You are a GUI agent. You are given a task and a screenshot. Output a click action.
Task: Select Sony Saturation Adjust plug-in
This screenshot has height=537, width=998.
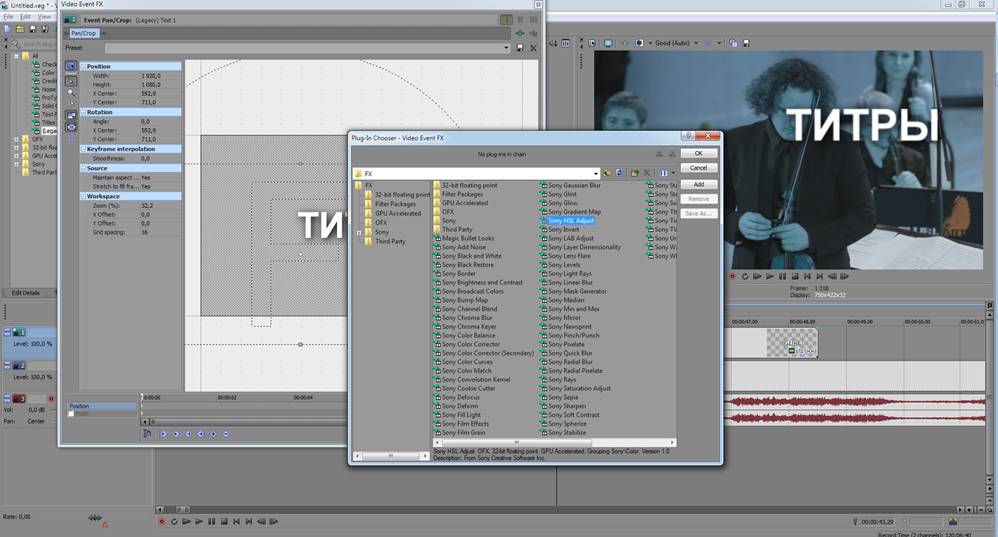pos(579,388)
